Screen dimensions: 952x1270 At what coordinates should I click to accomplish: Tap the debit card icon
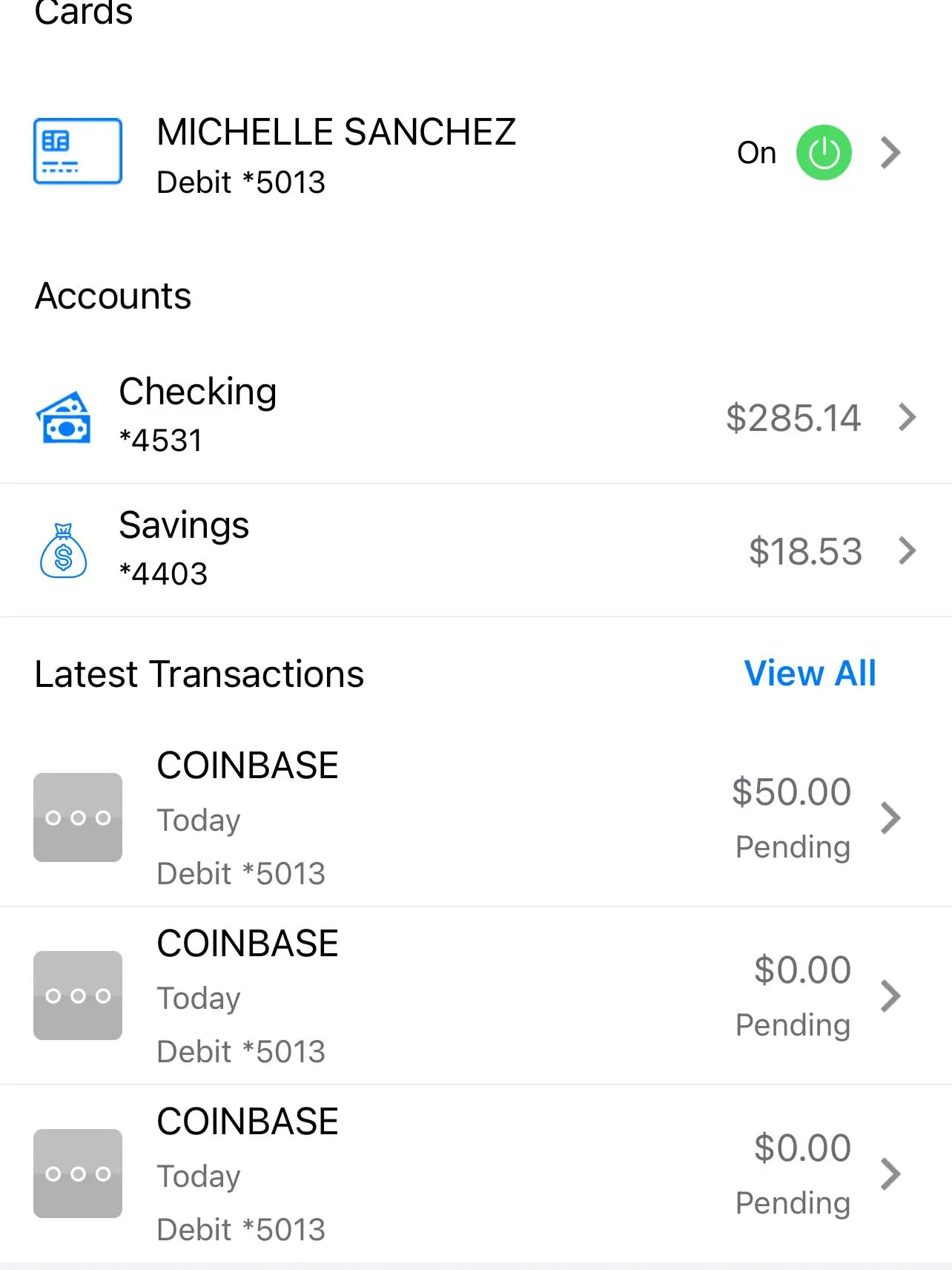pos(78,151)
